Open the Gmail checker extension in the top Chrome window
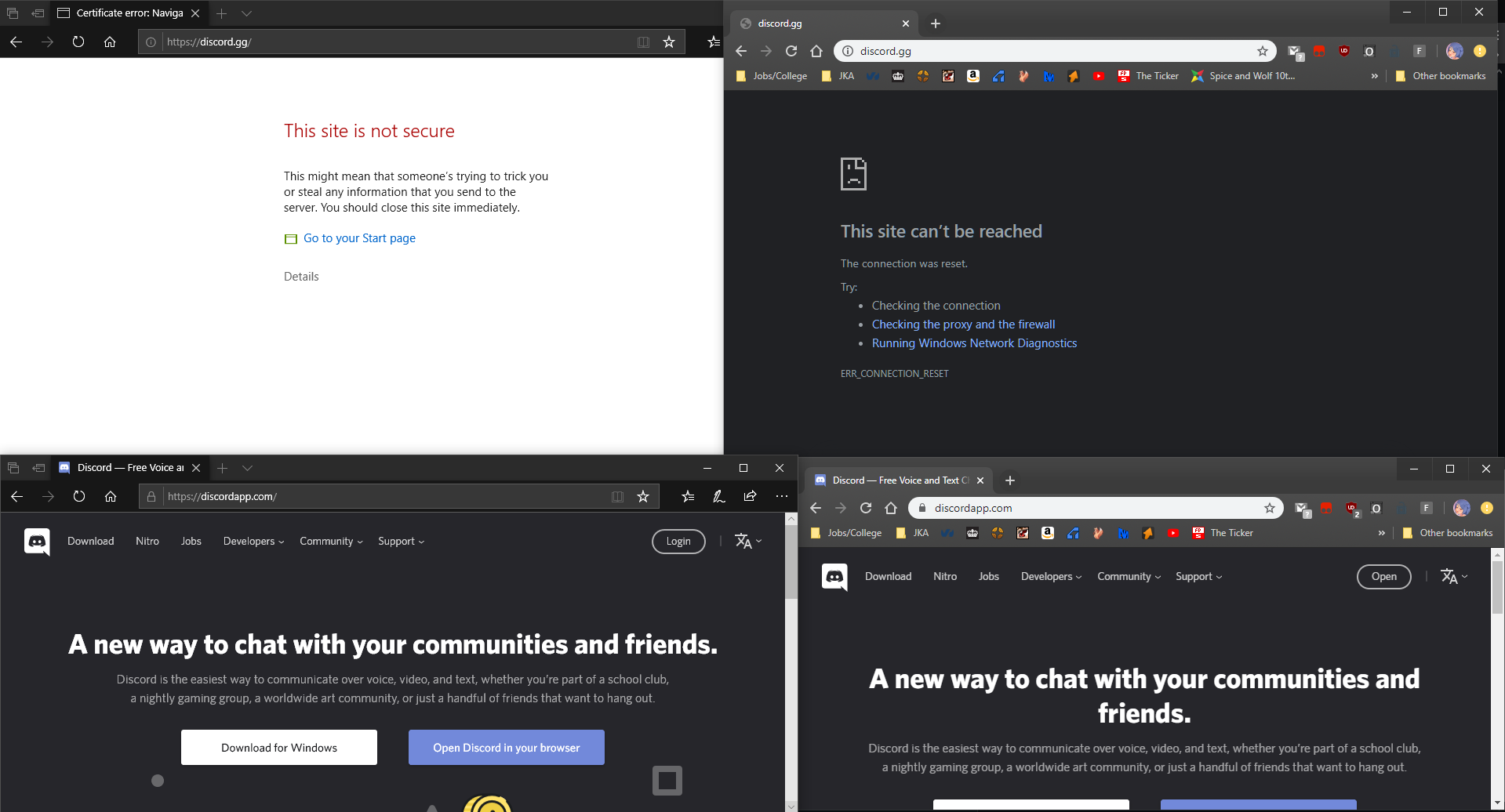This screenshot has height=812, width=1505. [x=1295, y=52]
